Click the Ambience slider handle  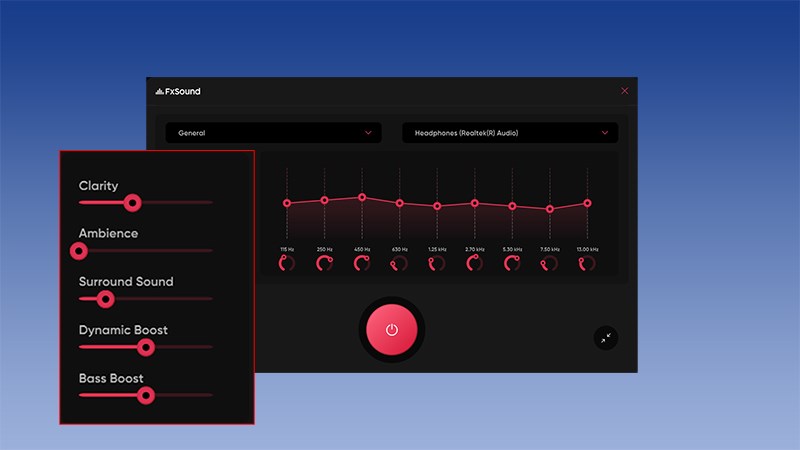(79, 251)
